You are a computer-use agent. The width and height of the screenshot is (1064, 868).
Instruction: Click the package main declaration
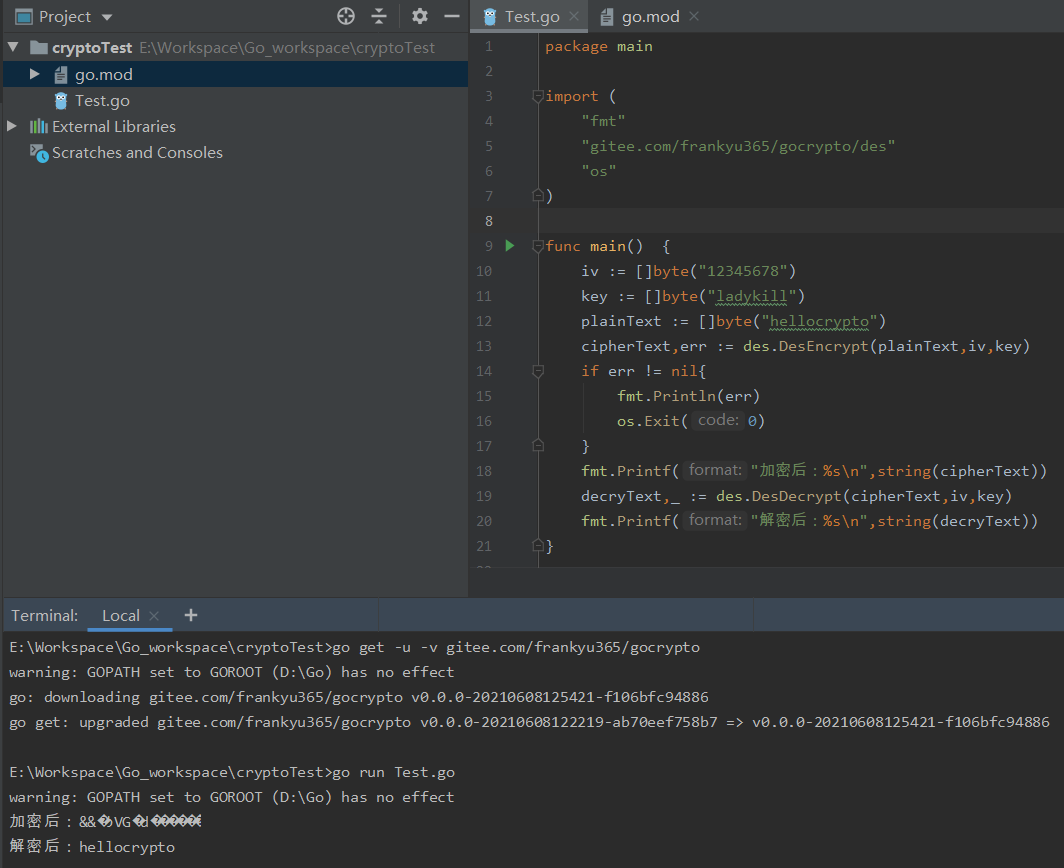598,47
